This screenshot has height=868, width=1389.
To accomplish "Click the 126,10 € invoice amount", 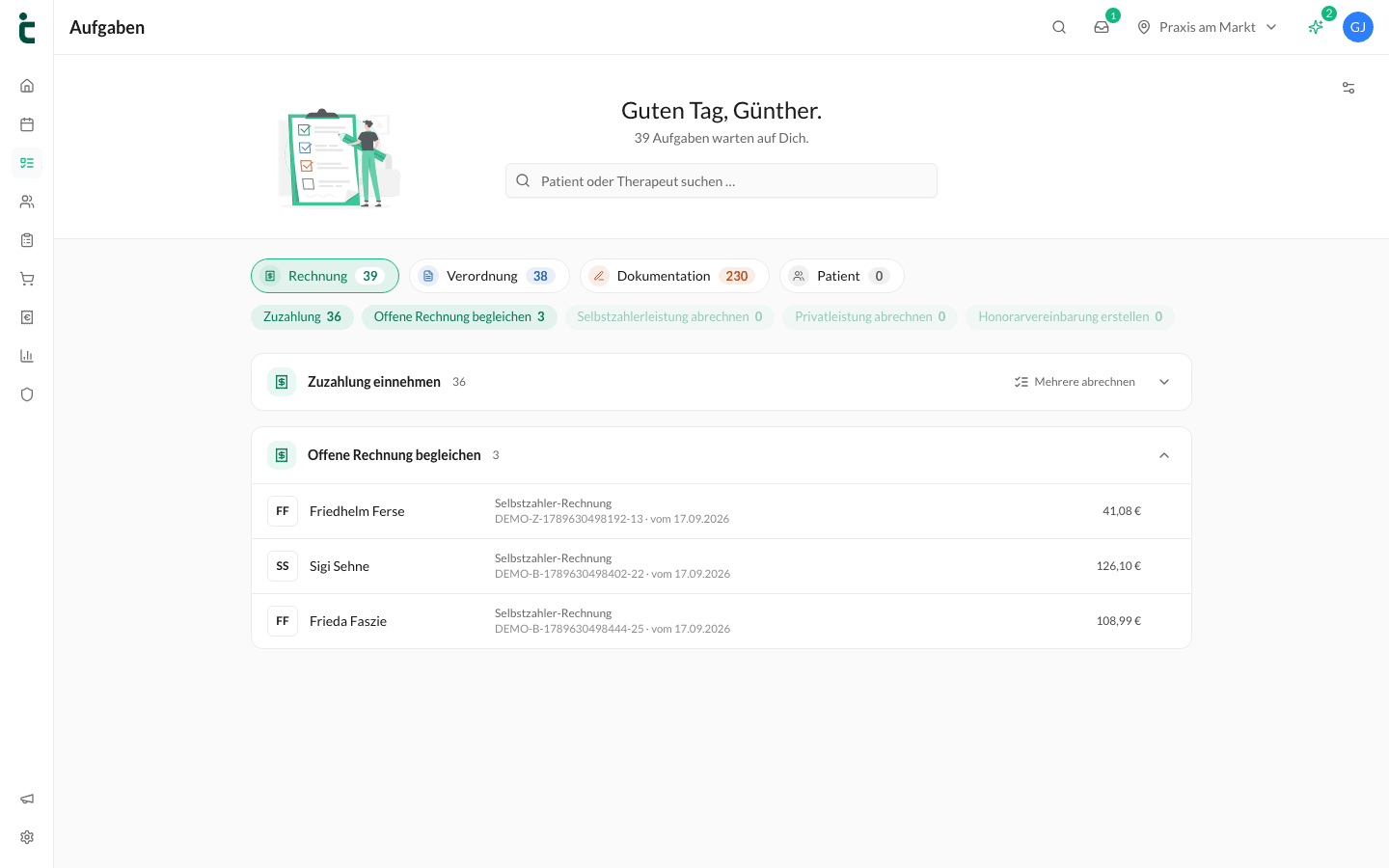I will [1119, 566].
